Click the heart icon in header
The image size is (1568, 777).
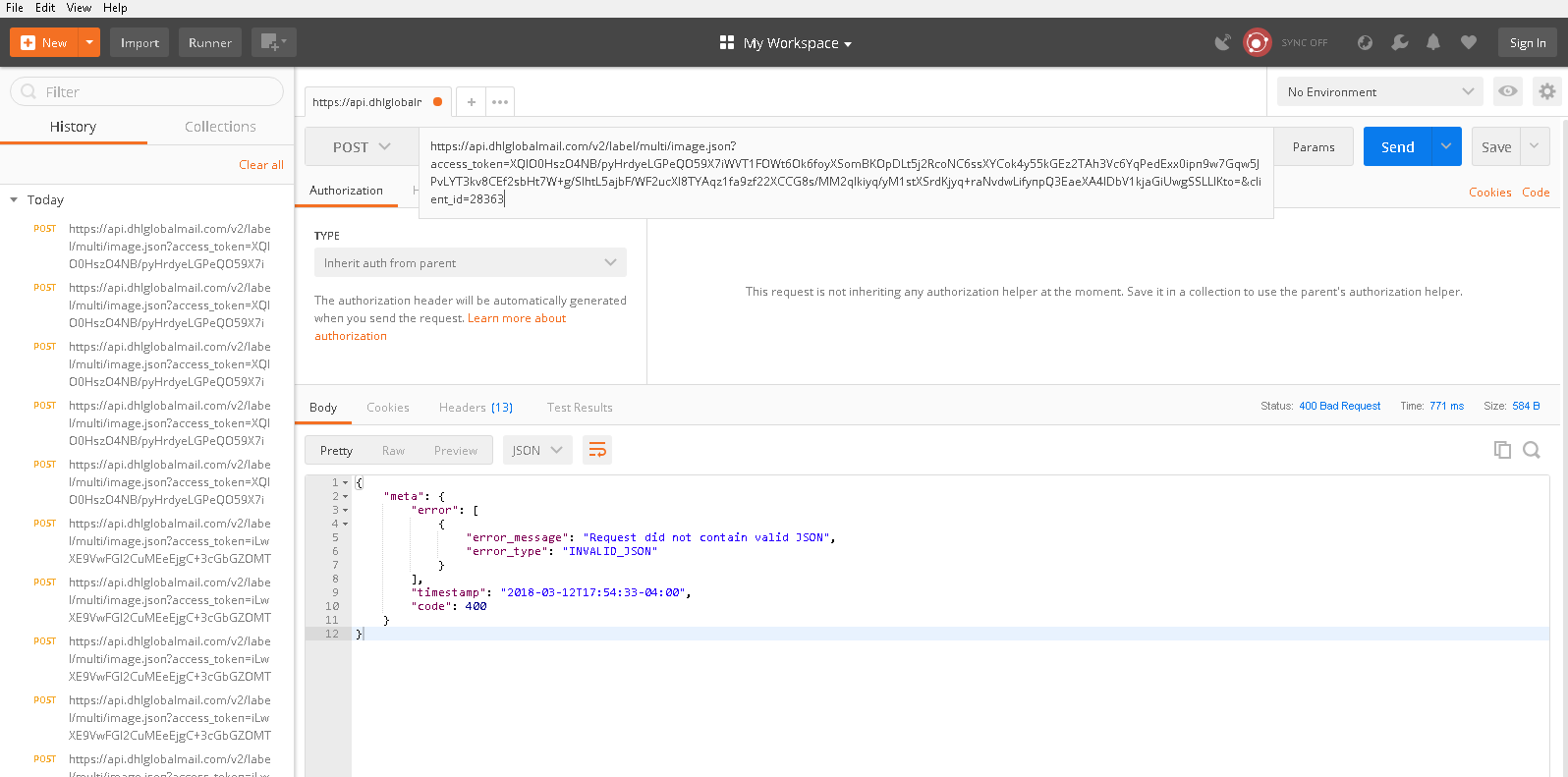(x=1468, y=42)
